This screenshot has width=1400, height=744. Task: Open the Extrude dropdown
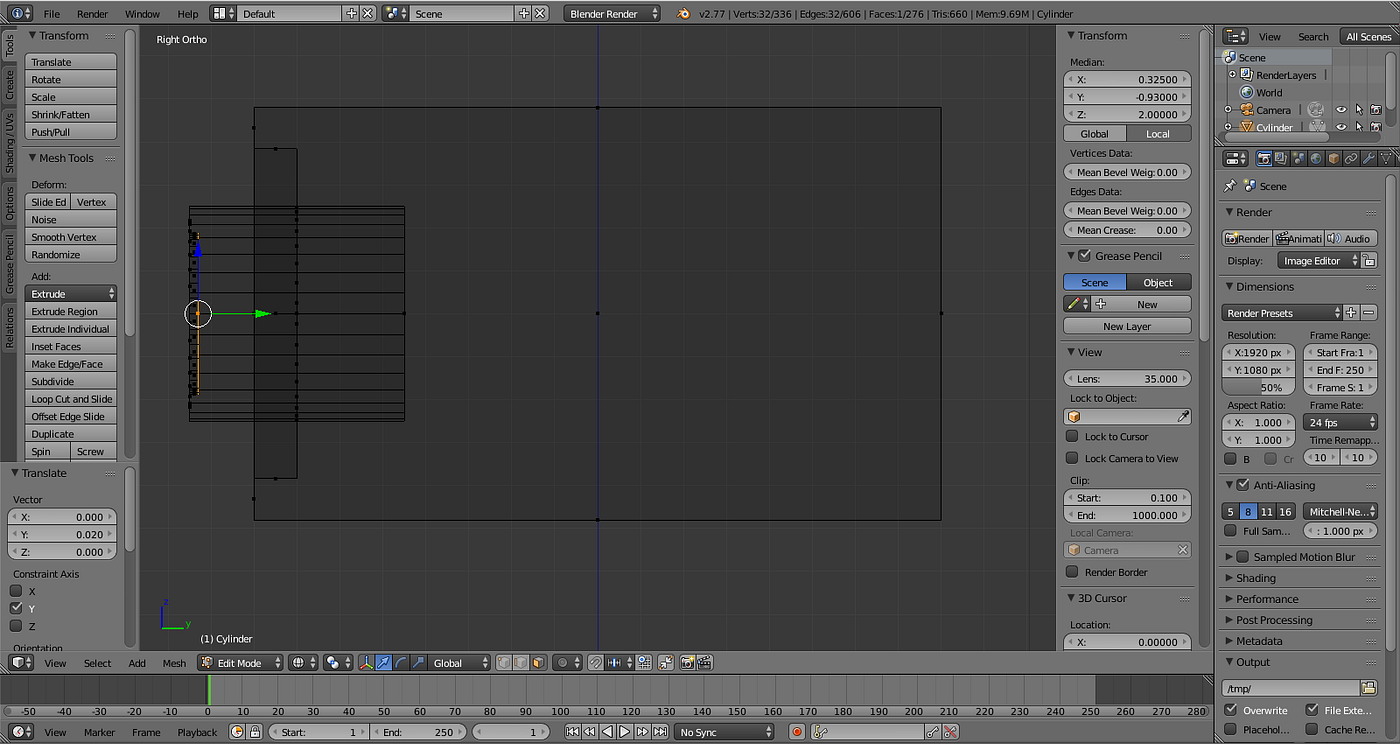click(x=70, y=294)
